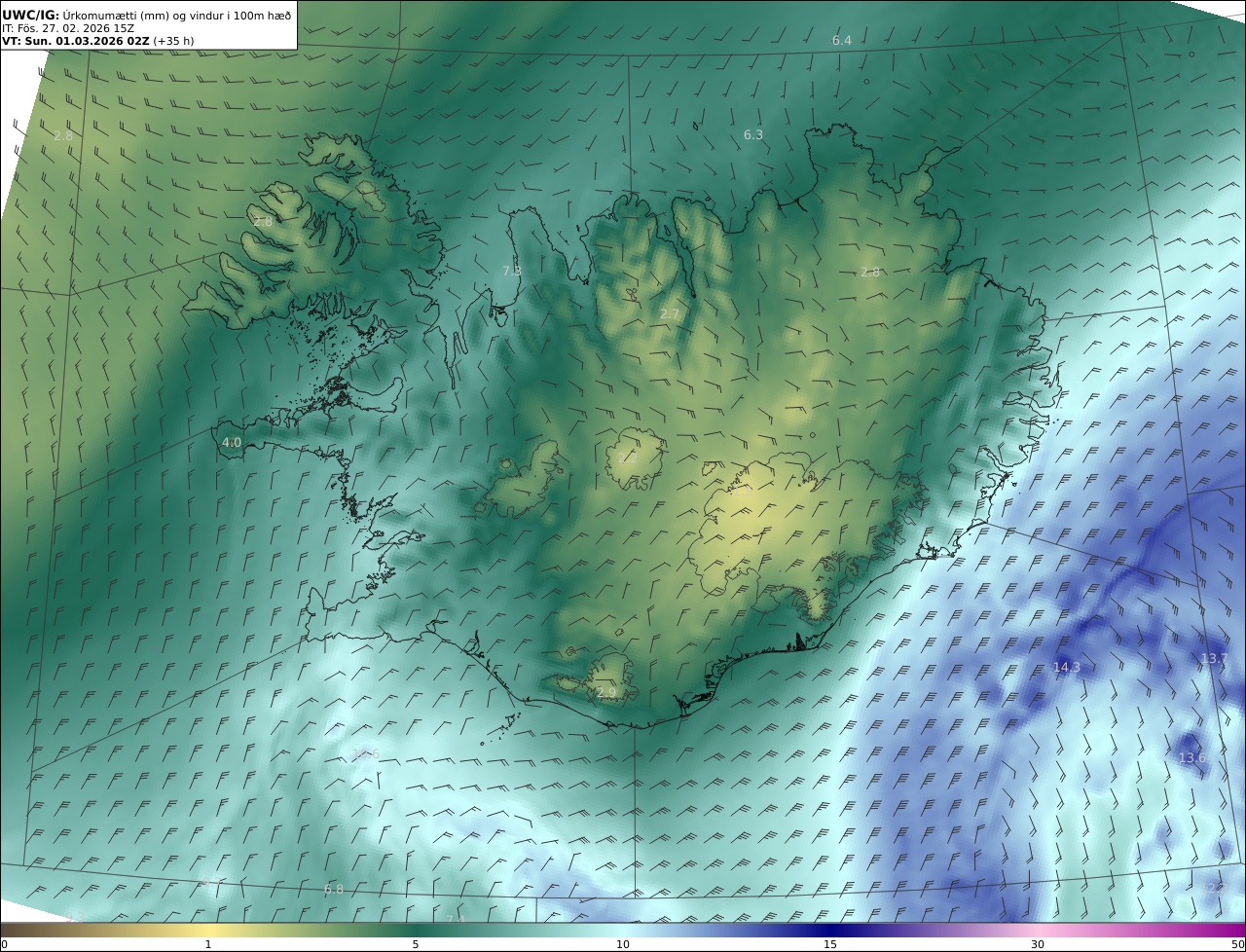Image resolution: width=1246 pixels, height=952 pixels.
Task: Click the colorbar tick label "5"
Action: 416,944
